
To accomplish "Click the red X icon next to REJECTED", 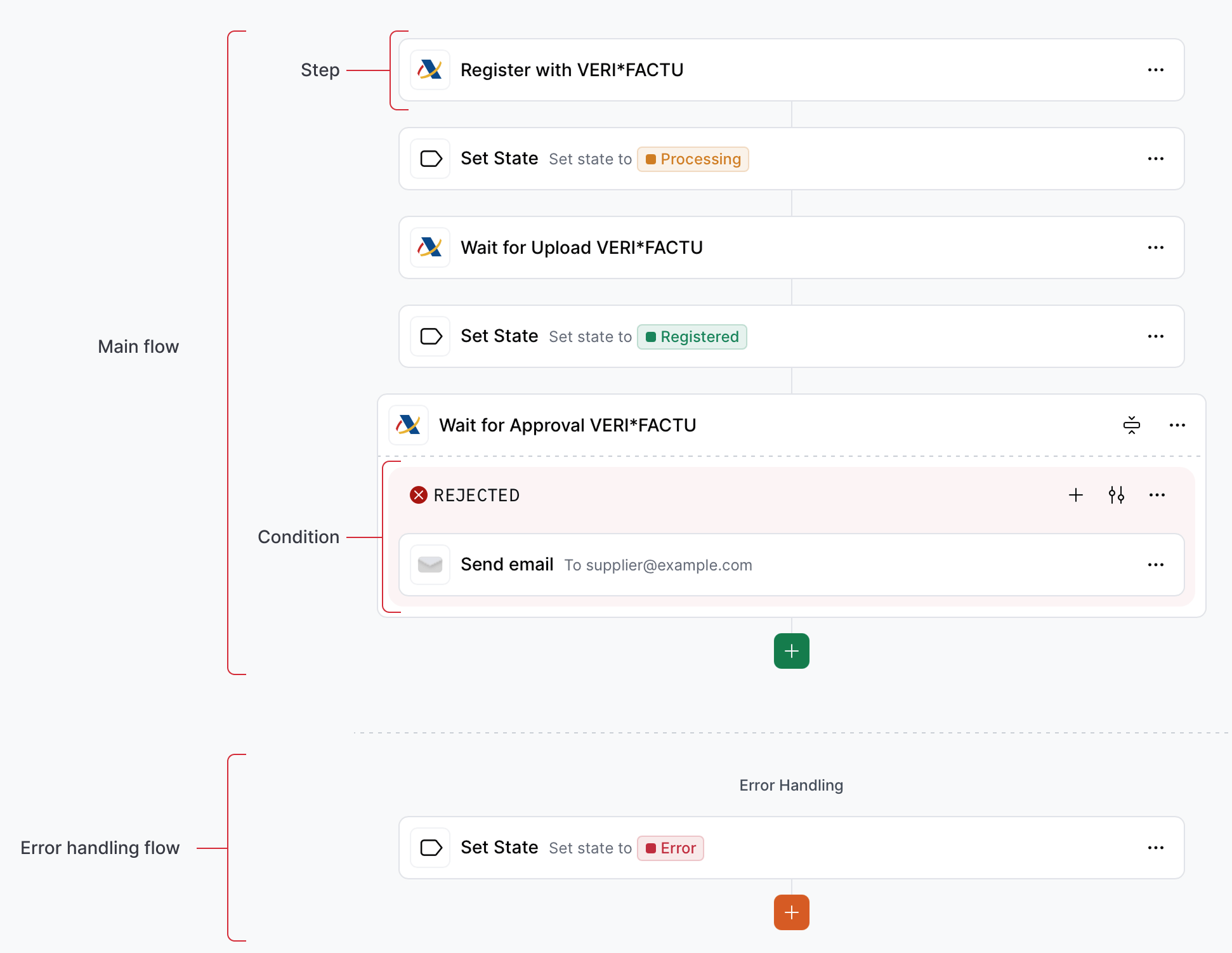I will coord(418,495).
